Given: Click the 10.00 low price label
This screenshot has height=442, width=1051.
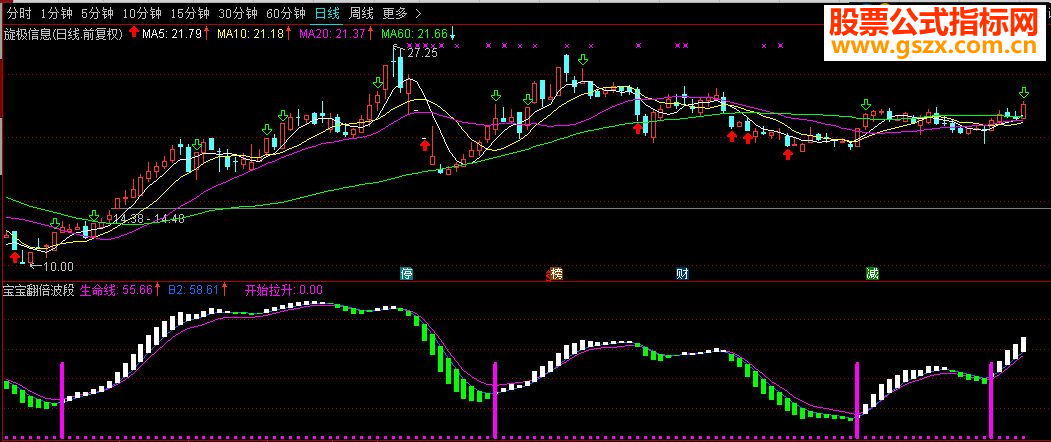Looking at the screenshot, I should tap(58, 266).
